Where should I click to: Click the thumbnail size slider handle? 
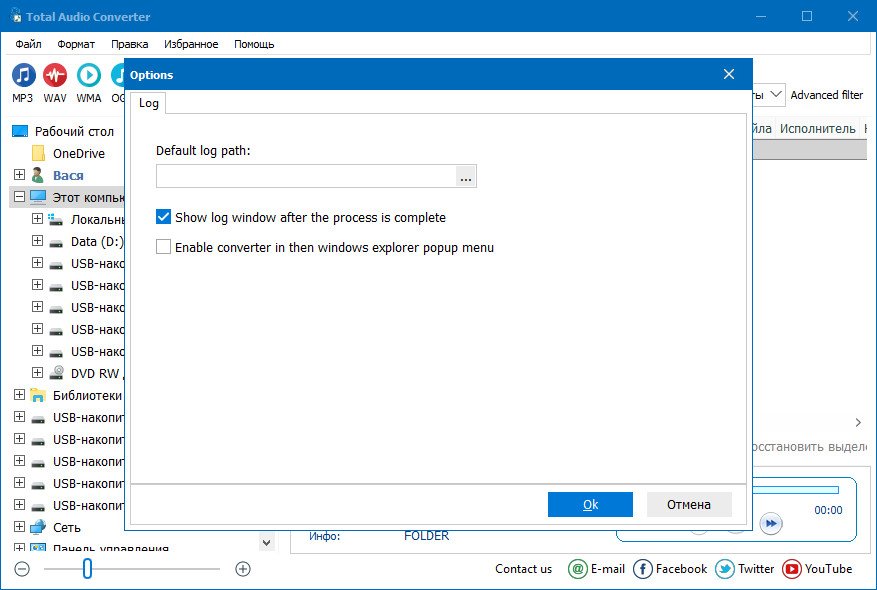pyautogui.click(x=87, y=569)
